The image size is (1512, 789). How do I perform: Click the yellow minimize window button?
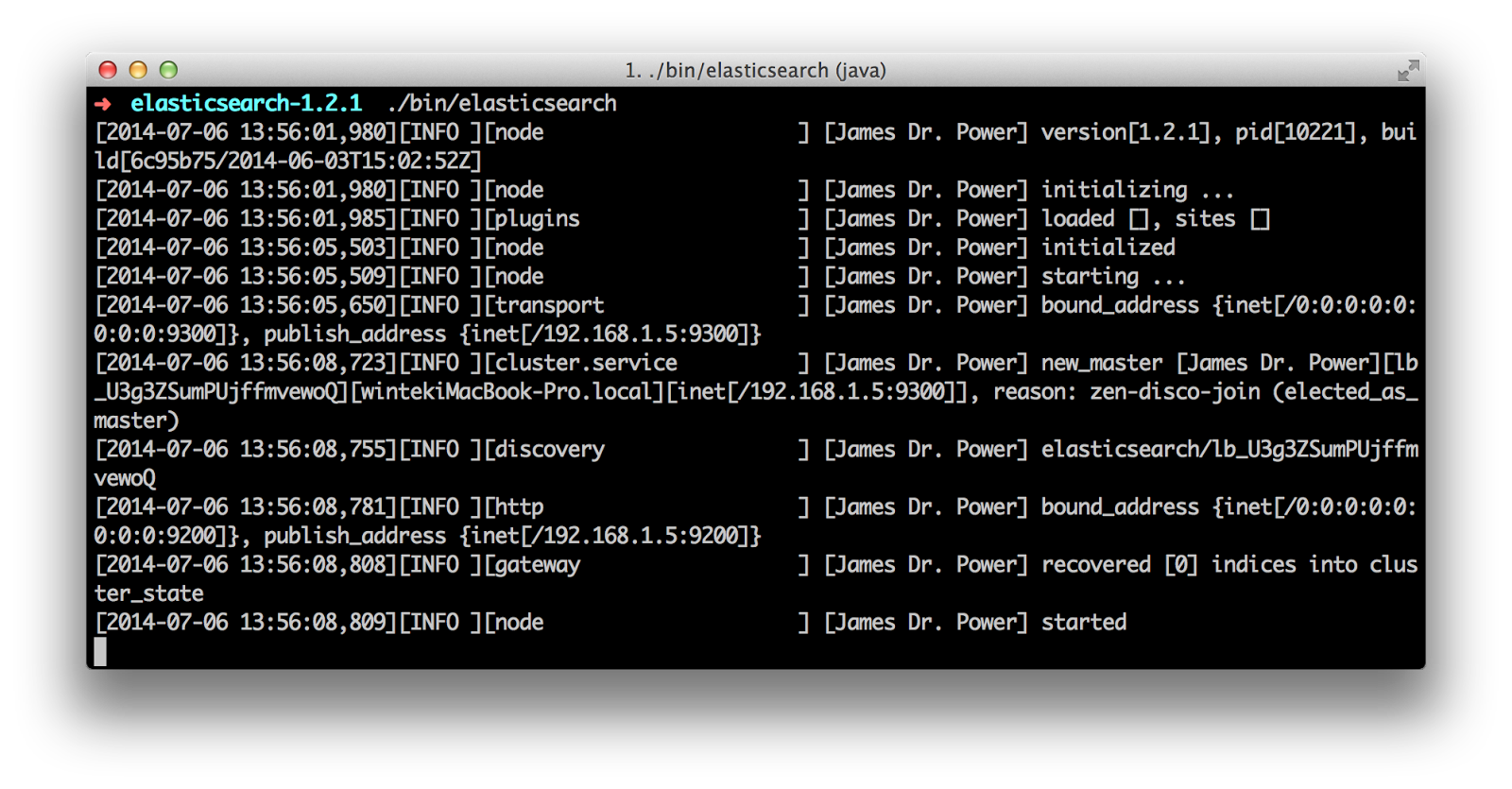[138, 70]
